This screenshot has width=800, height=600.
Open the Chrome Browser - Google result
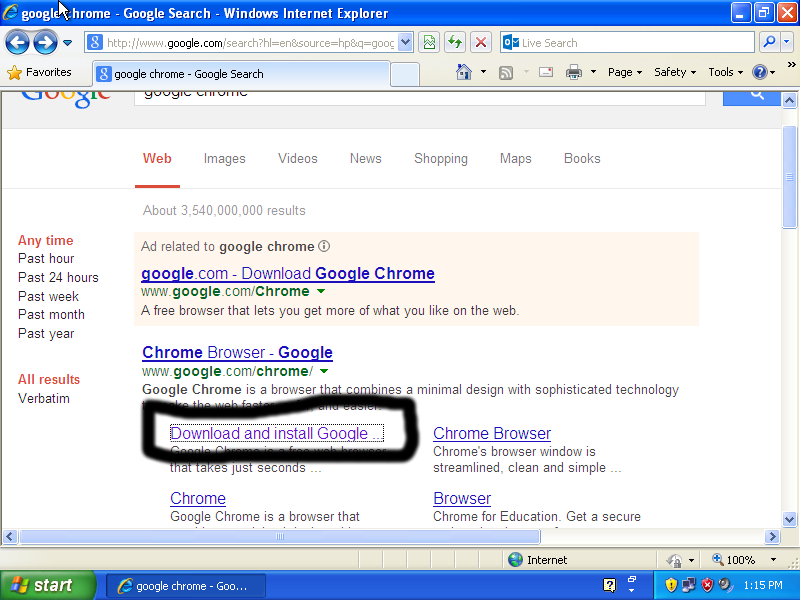pyautogui.click(x=237, y=353)
